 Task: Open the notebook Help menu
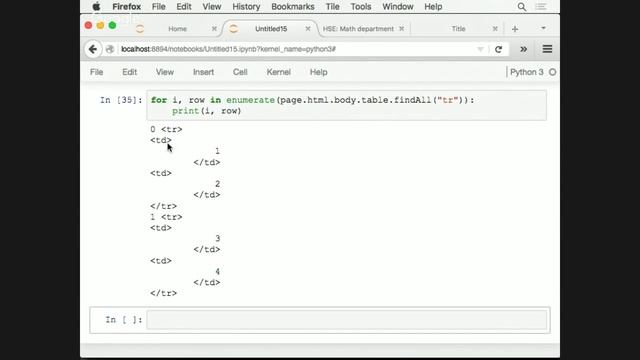click(318, 72)
